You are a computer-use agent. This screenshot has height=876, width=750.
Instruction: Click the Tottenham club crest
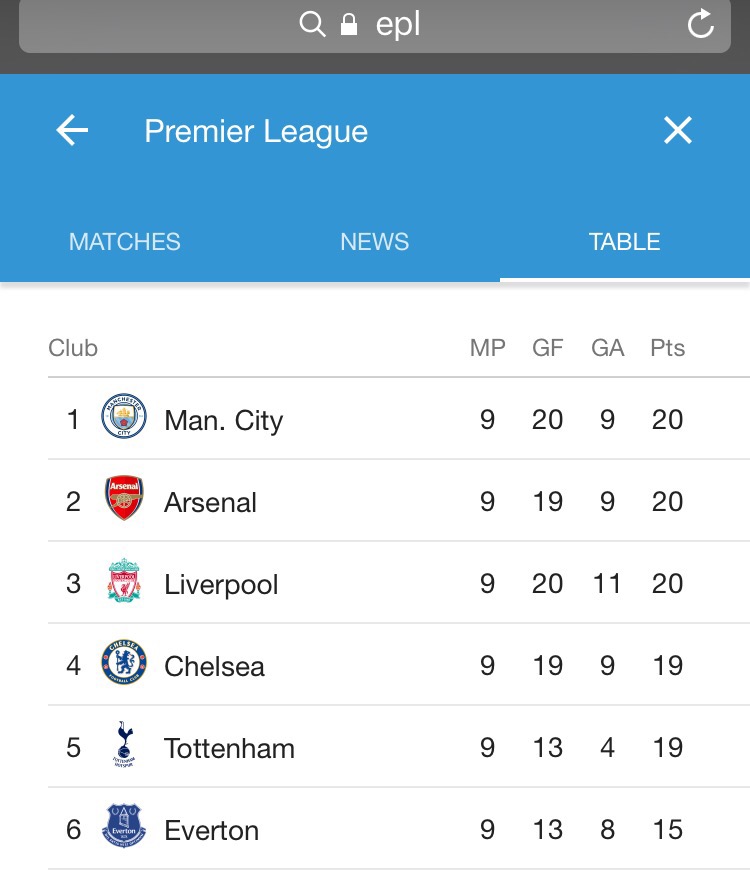[124, 746]
